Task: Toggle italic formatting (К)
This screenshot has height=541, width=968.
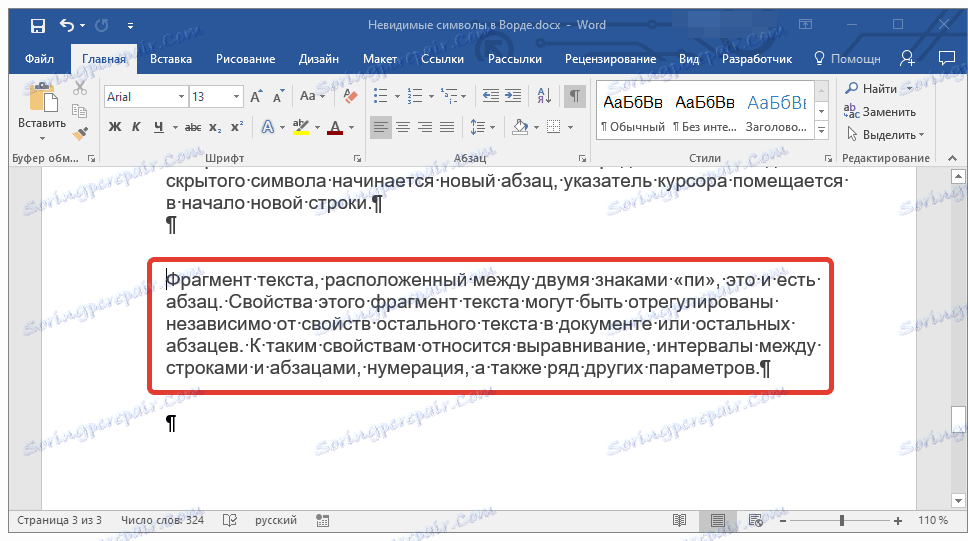Action: pyautogui.click(x=136, y=127)
